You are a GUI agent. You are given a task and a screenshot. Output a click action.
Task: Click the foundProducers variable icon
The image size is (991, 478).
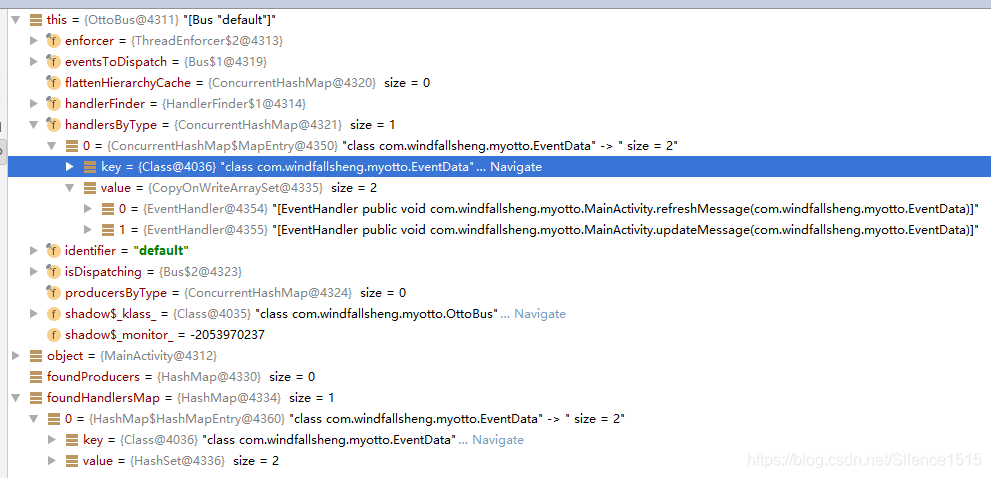click(36, 377)
